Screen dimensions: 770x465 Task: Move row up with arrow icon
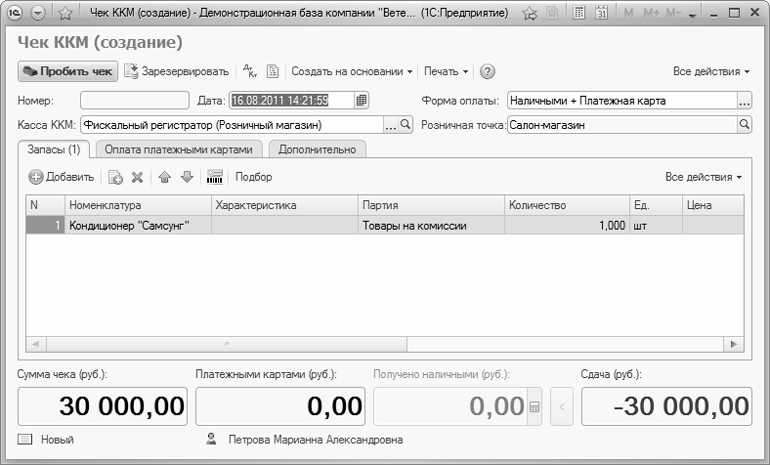[x=165, y=177]
